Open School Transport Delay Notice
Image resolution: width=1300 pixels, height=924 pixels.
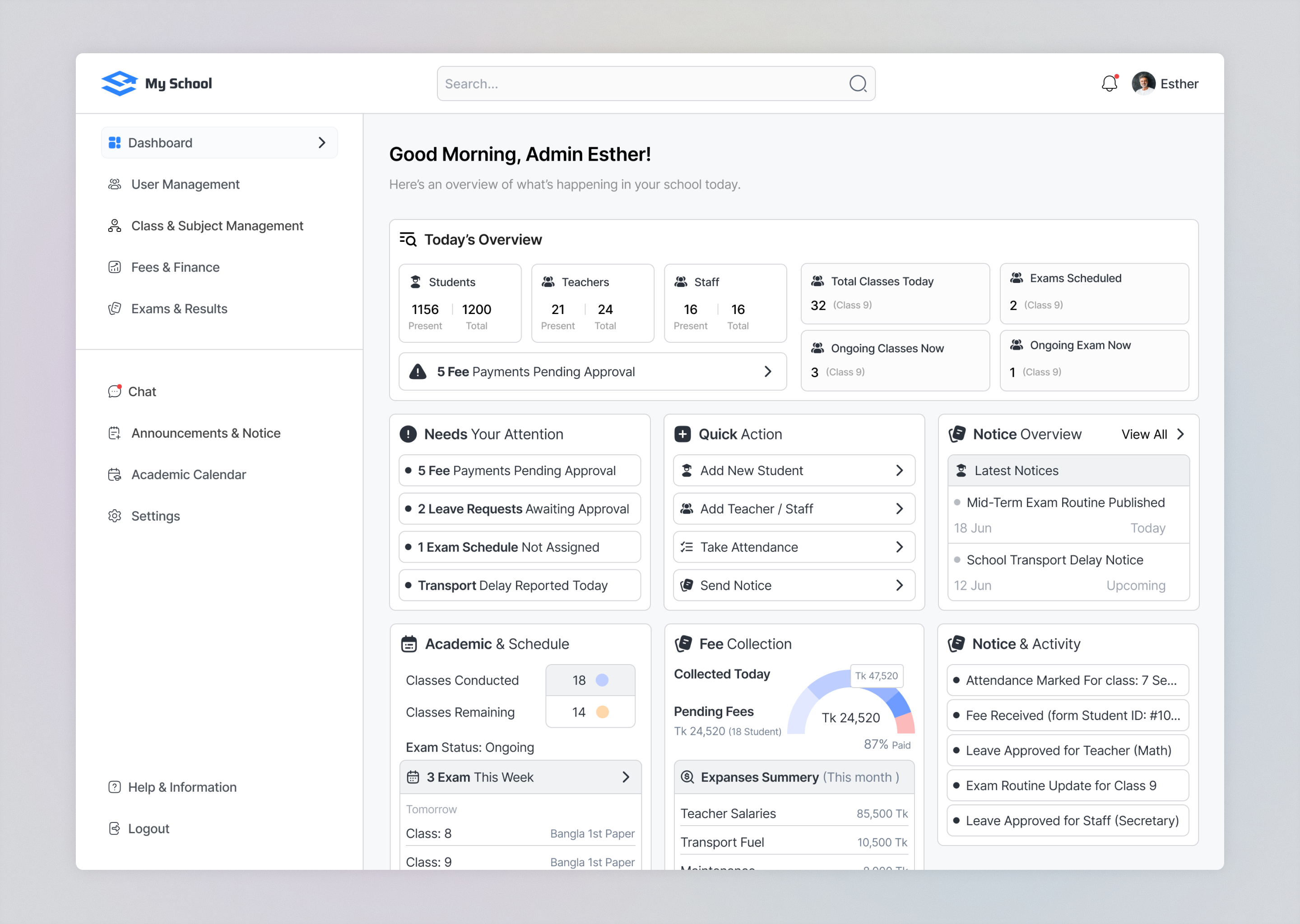(x=1068, y=572)
